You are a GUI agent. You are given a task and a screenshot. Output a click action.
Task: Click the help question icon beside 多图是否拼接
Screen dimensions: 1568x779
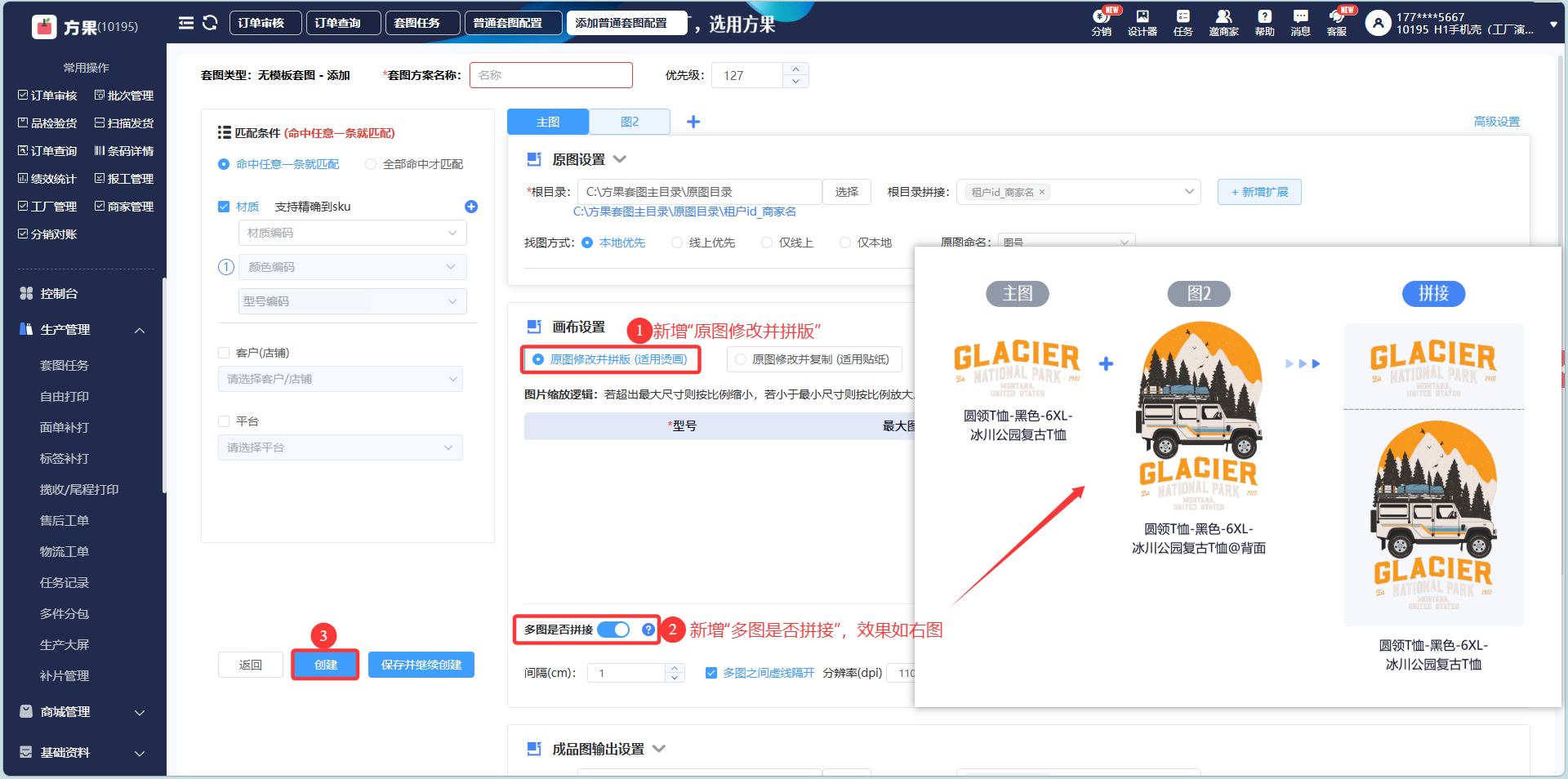648,630
